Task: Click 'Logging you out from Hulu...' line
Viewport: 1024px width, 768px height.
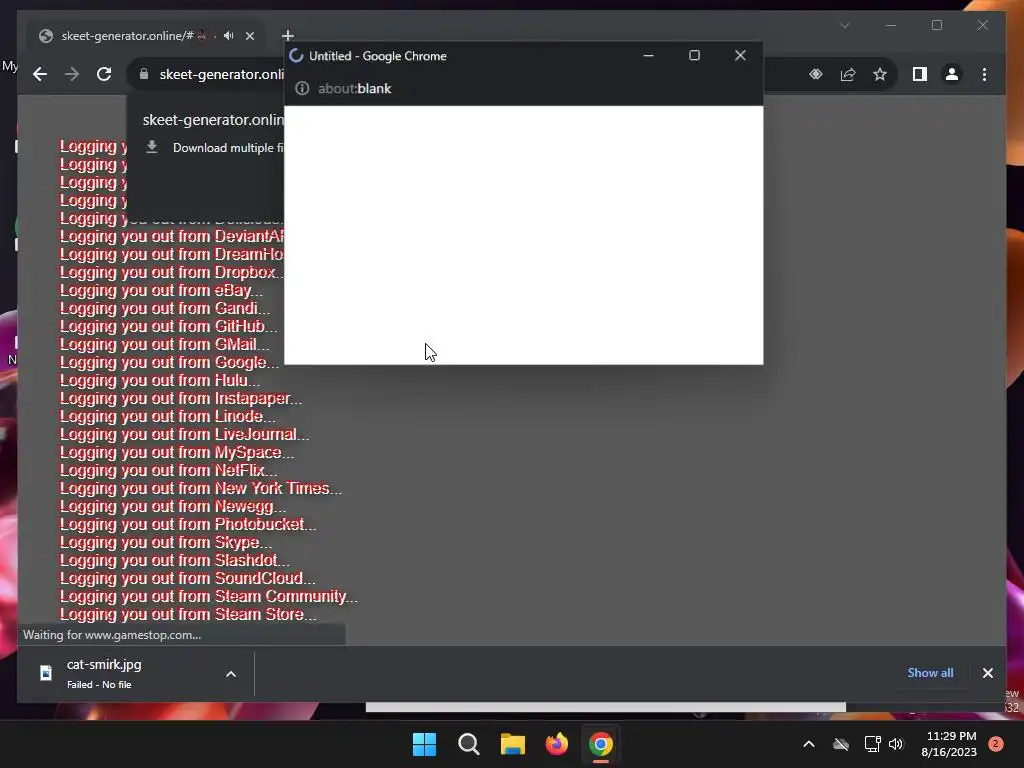Action: click(x=160, y=380)
